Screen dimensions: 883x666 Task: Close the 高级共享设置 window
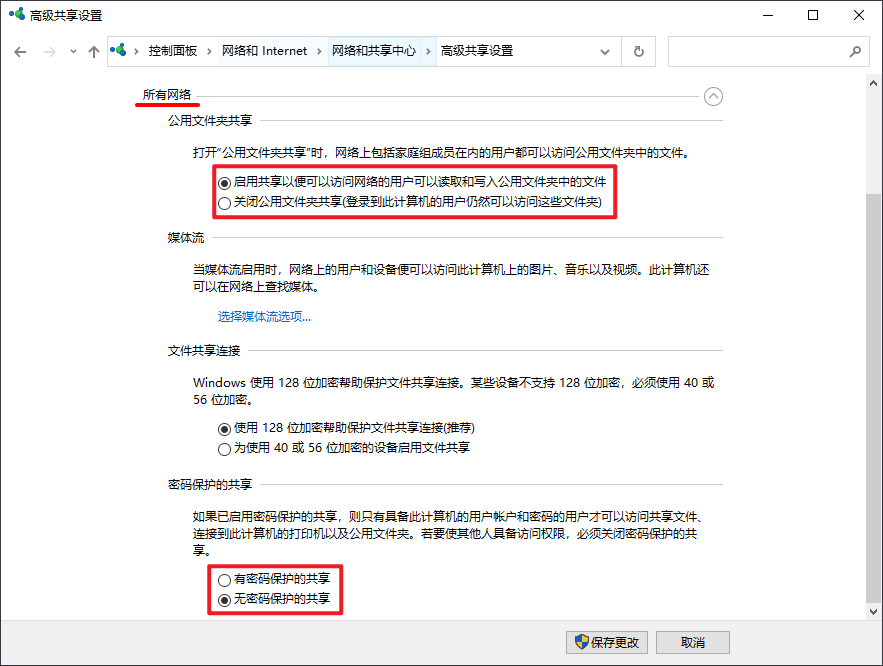858,15
